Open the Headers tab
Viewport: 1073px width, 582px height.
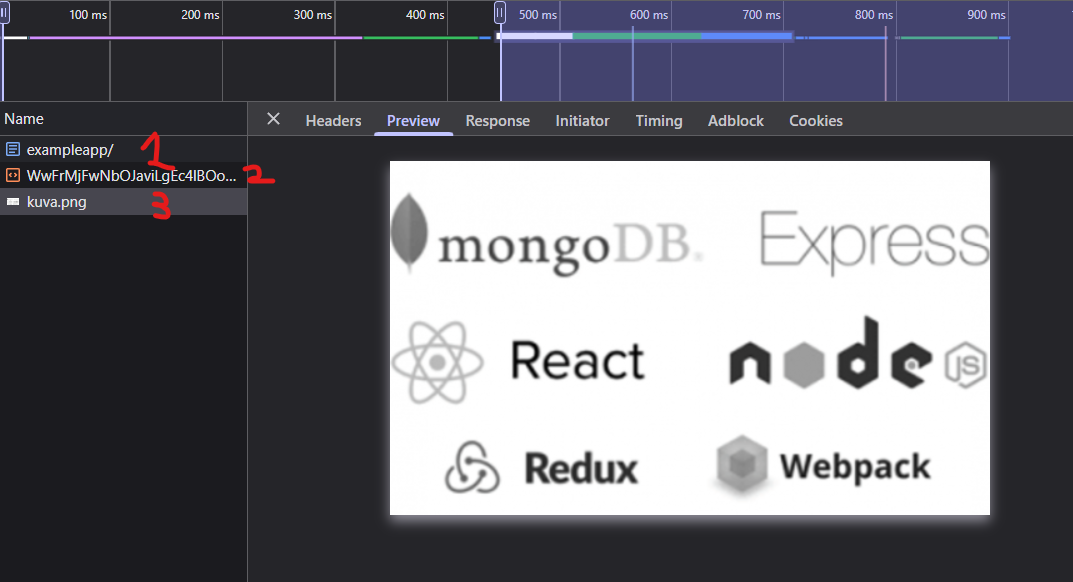click(x=333, y=121)
